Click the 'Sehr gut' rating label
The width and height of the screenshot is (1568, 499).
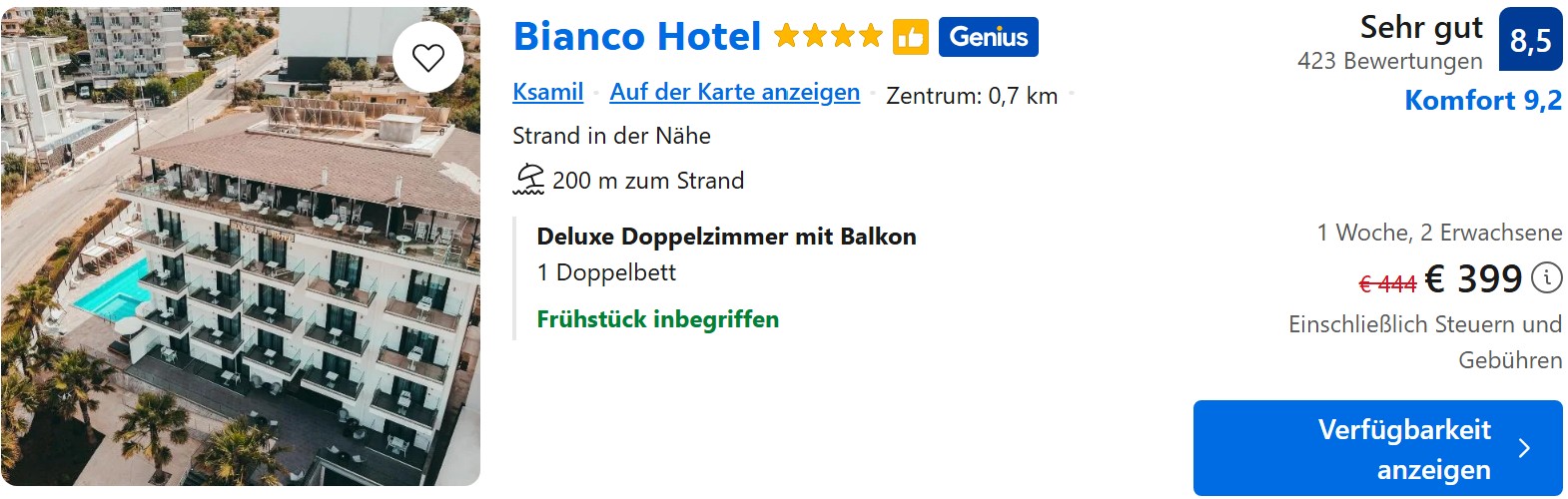(1420, 28)
